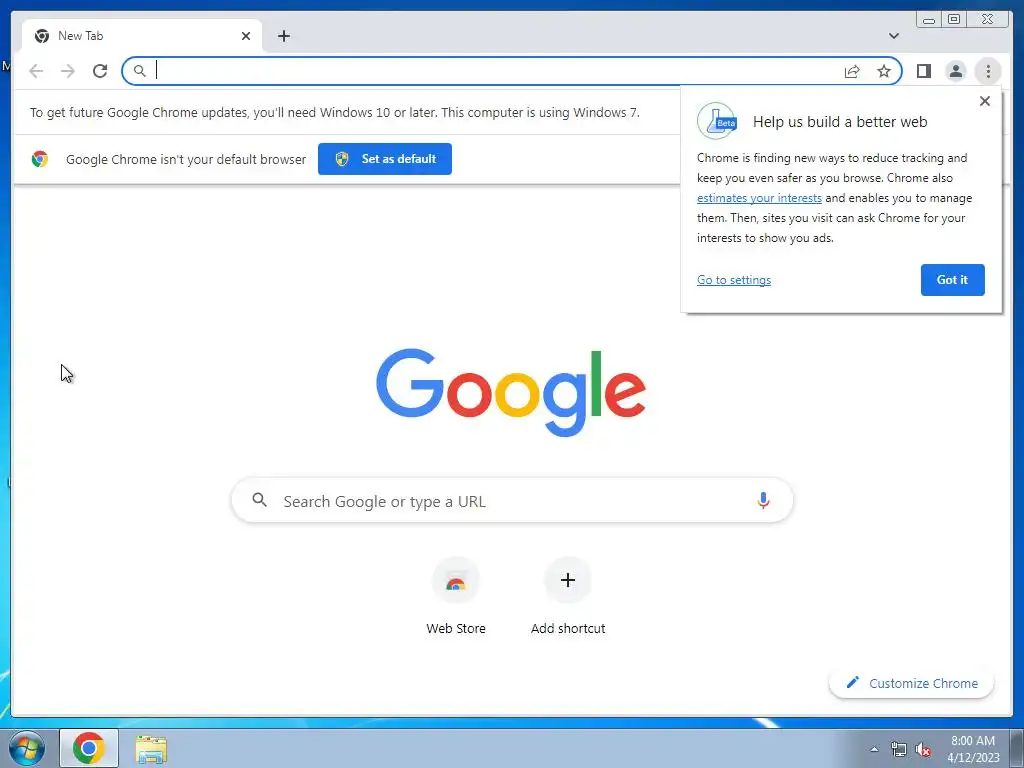Image resolution: width=1024 pixels, height=768 pixels.
Task: Open the profile avatar menu
Action: (x=955, y=71)
